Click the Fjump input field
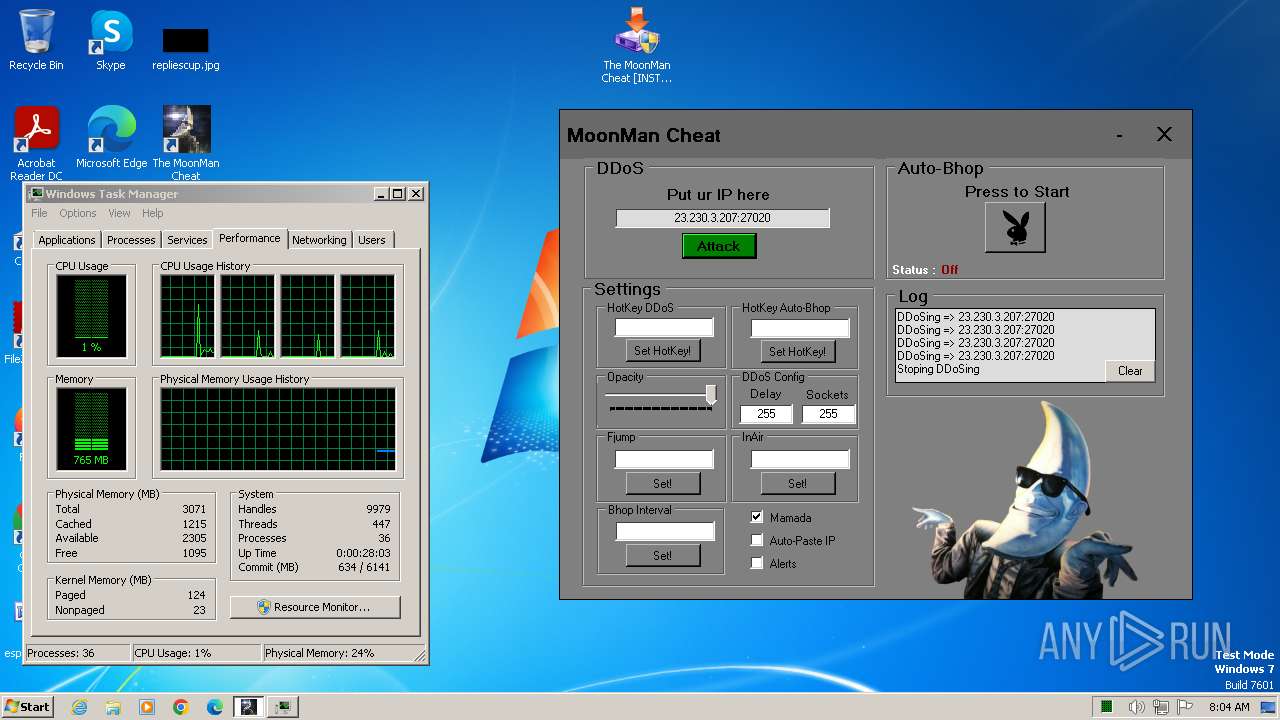This screenshot has height=720, width=1280. point(664,460)
